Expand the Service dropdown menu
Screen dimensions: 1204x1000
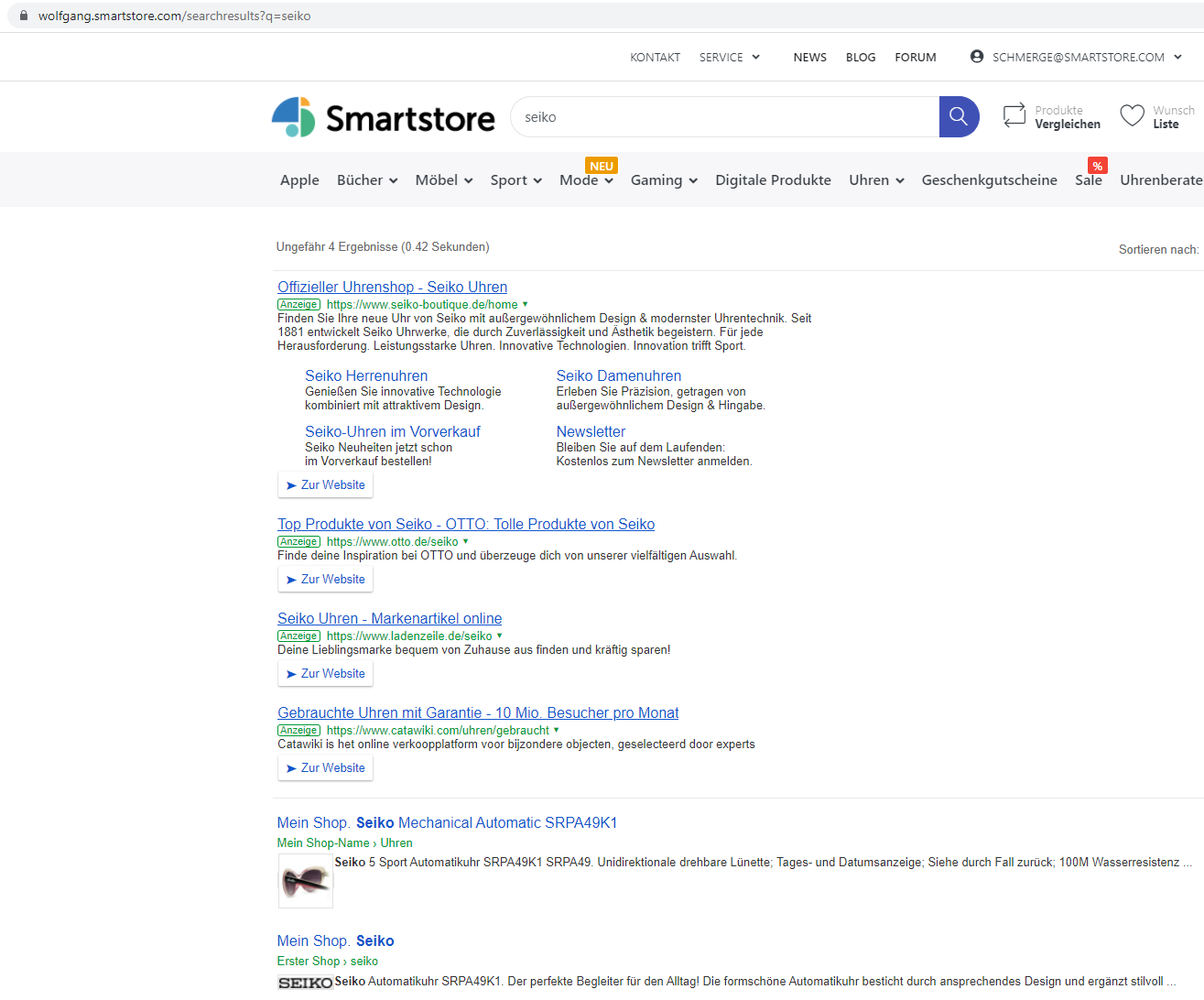pos(730,57)
